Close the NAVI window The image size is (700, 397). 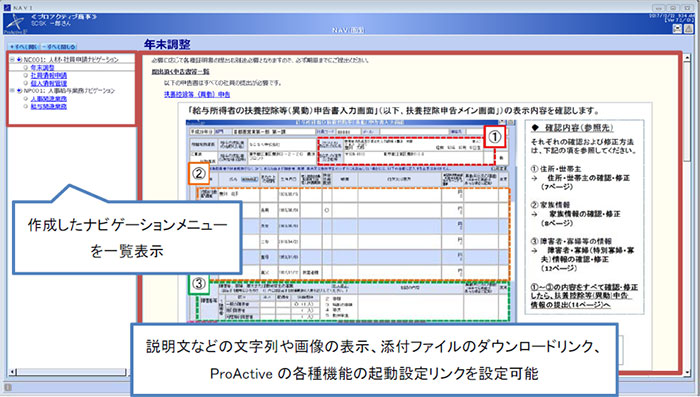688,8
